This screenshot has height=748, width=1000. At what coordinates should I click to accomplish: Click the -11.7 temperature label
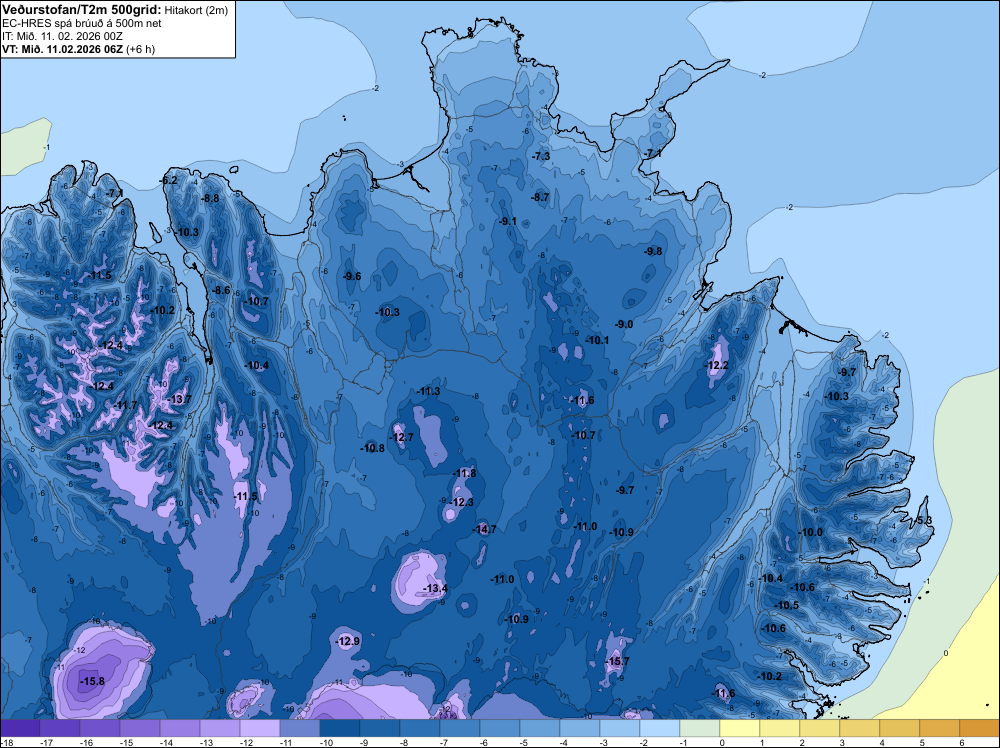[125, 405]
